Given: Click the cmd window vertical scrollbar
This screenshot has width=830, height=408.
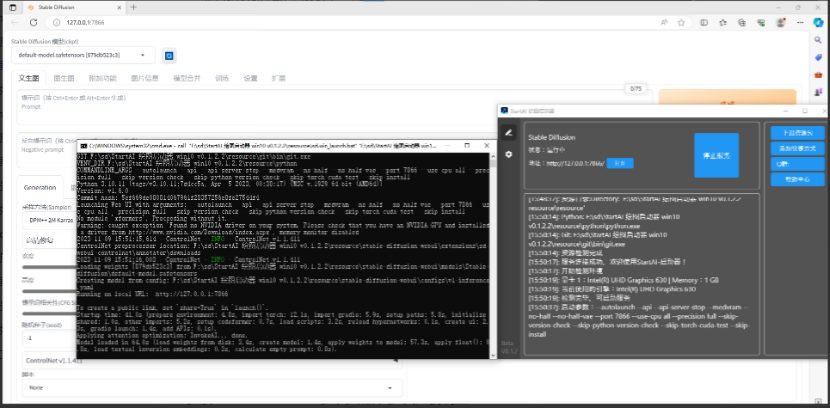Looking at the screenshot, I should 492,254.
